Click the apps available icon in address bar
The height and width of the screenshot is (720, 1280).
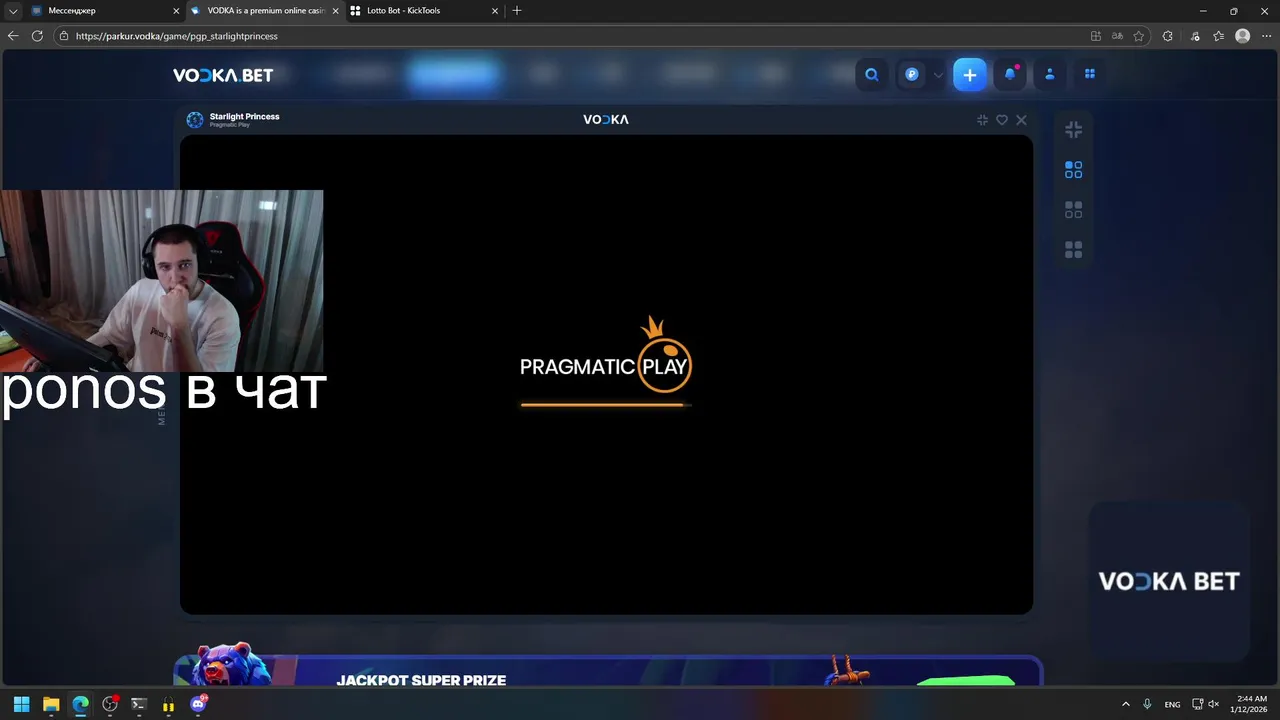click(x=1096, y=36)
